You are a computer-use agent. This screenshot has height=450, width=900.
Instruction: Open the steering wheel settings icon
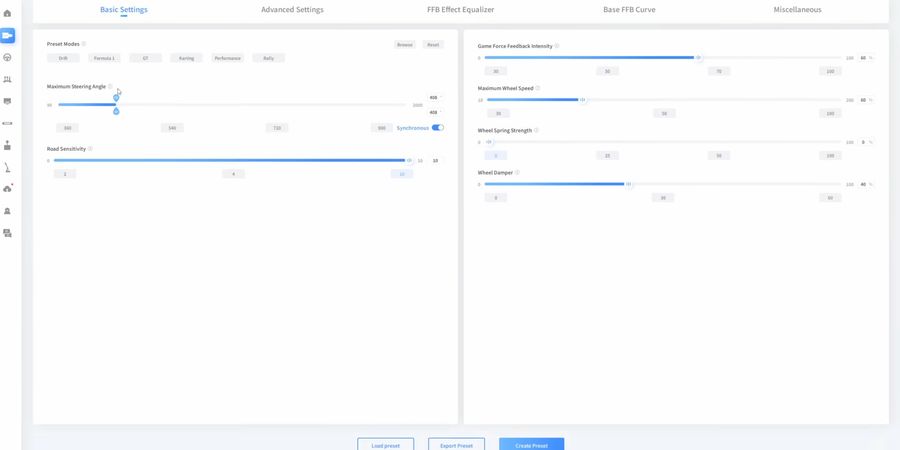point(8,58)
